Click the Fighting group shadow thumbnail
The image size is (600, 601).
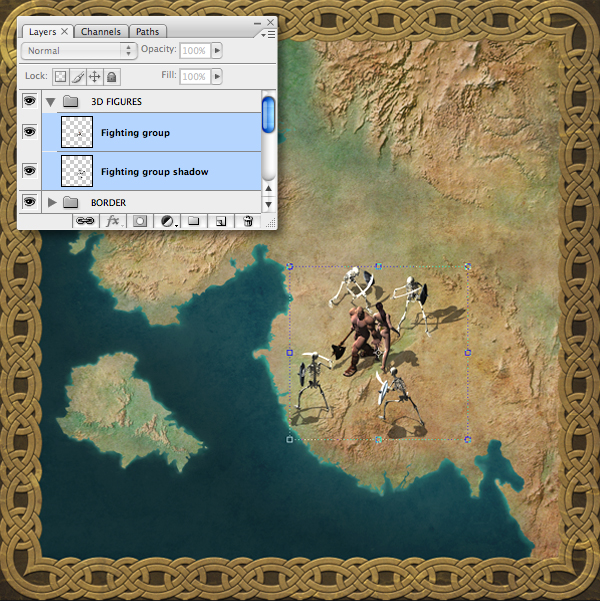pos(77,171)
